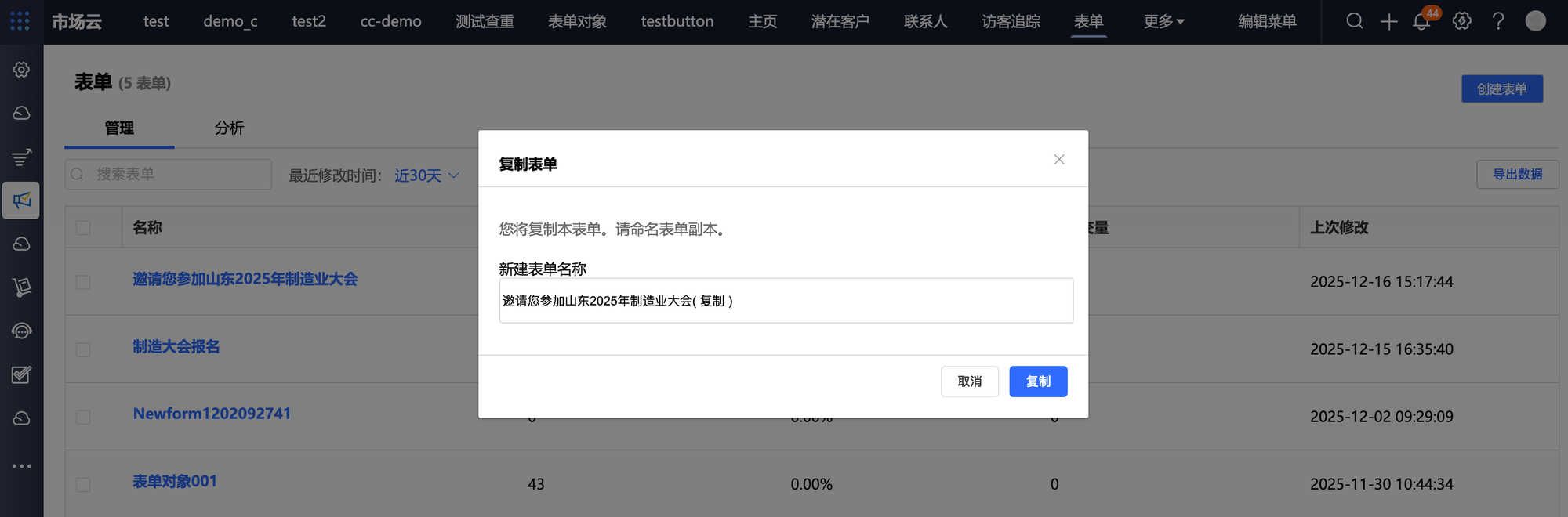Viewport: 1568px width, 517px height.
Task: Open the search magnifier in top bar
Action: pyautogui.click(x=1354, y=21)
